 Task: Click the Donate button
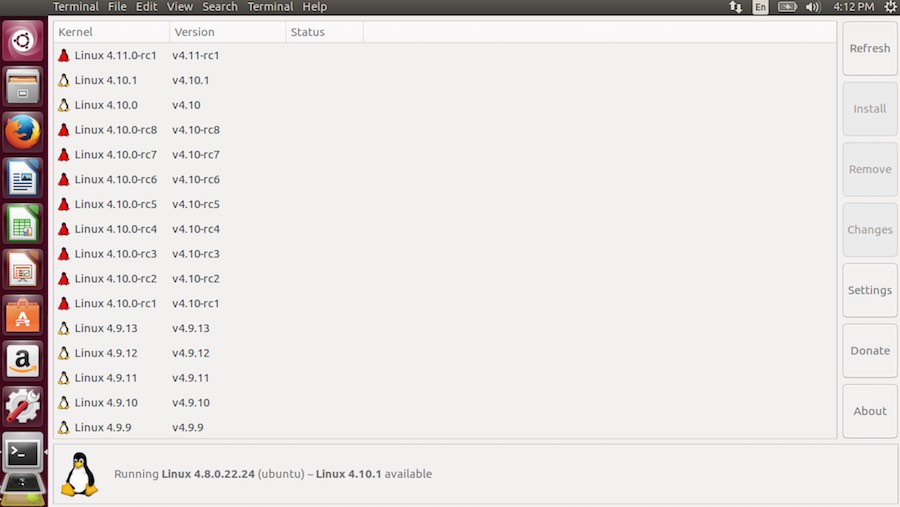point(869,351)
